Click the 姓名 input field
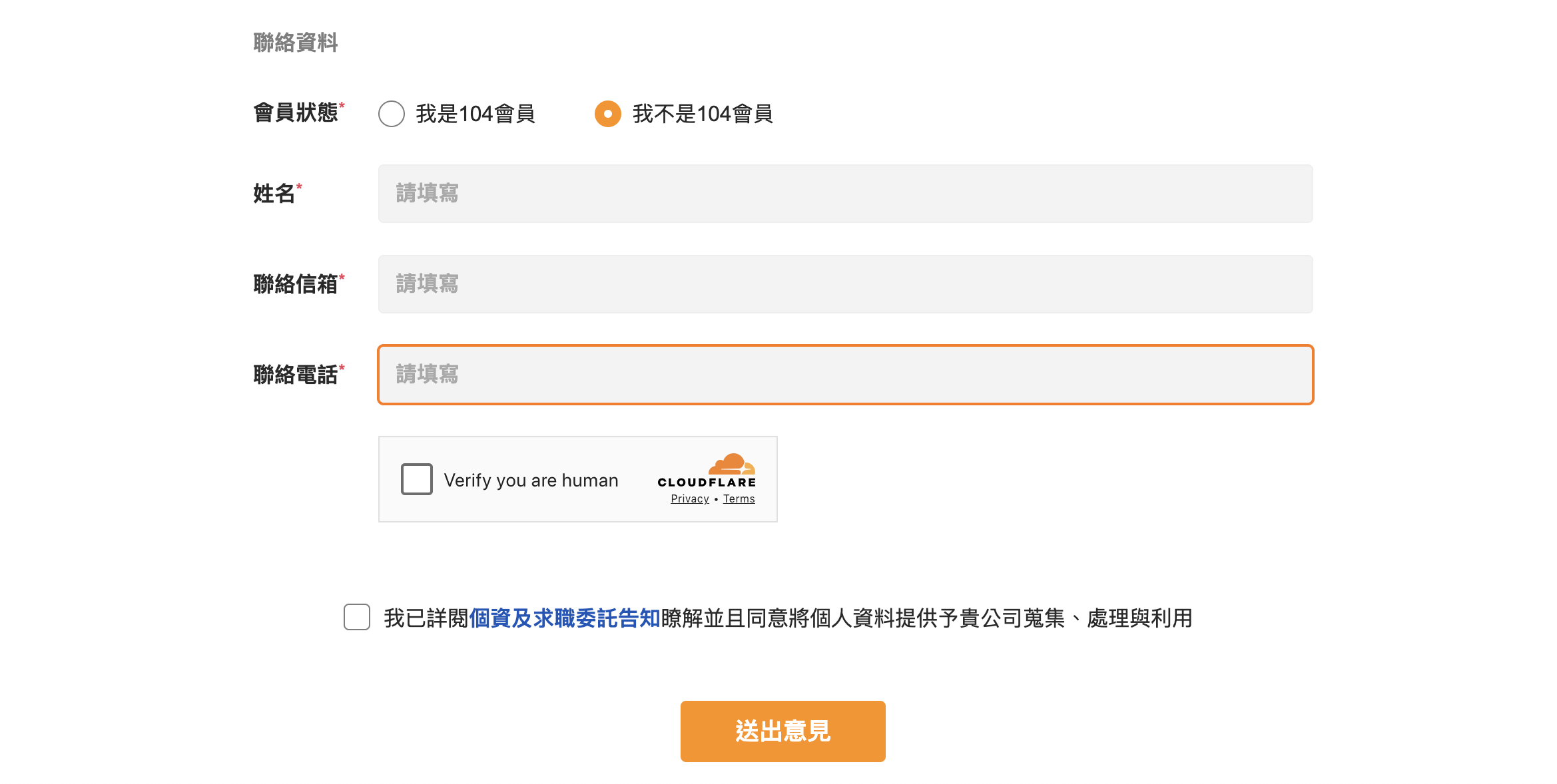This screenshot has width=1557, height=784. click(x=845, y=194)
